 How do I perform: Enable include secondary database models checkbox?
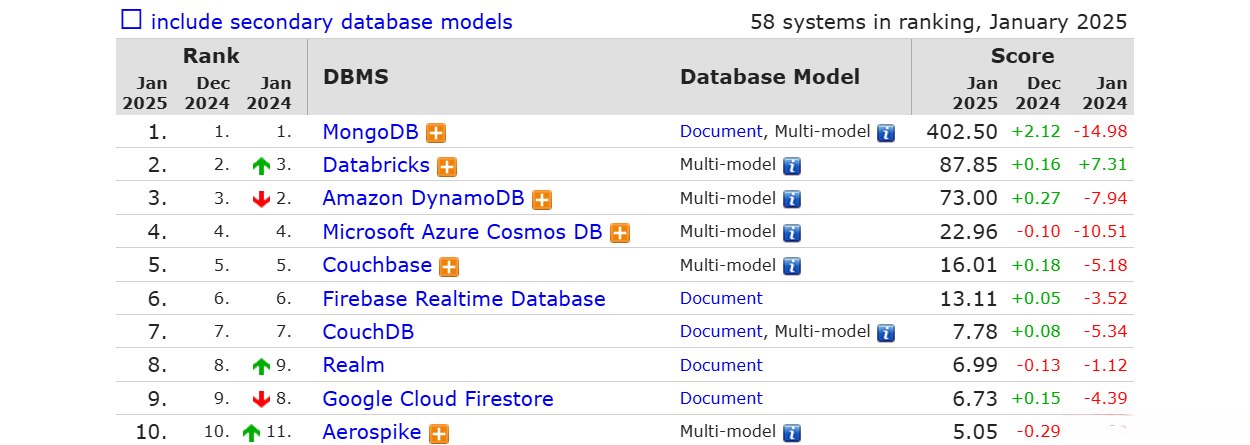[131, 20]
